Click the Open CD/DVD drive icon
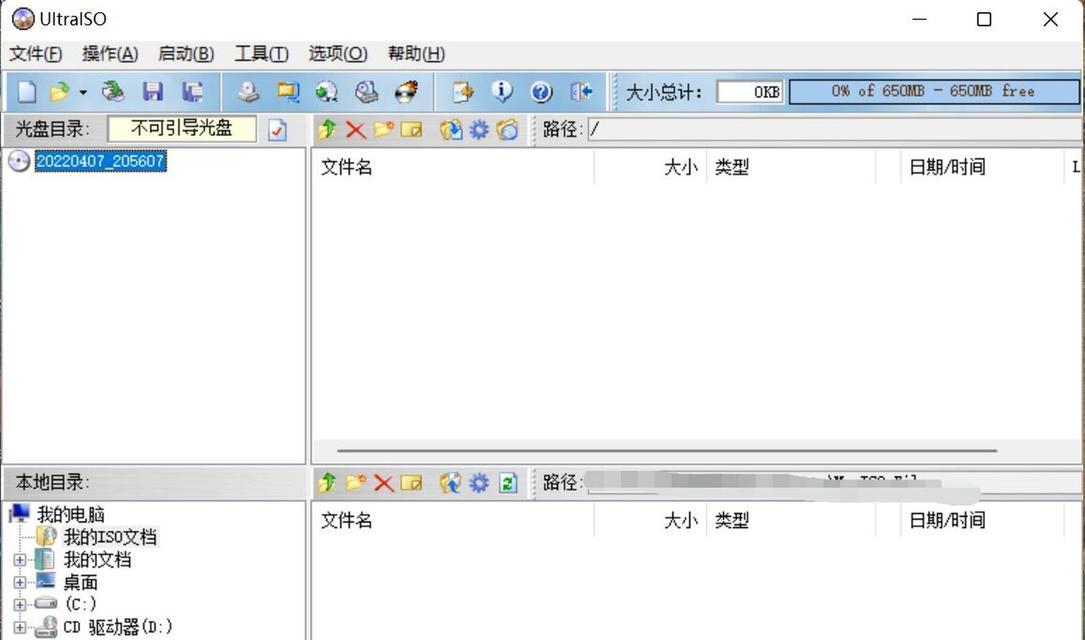 pyautogui.click(x=113, y=91)
